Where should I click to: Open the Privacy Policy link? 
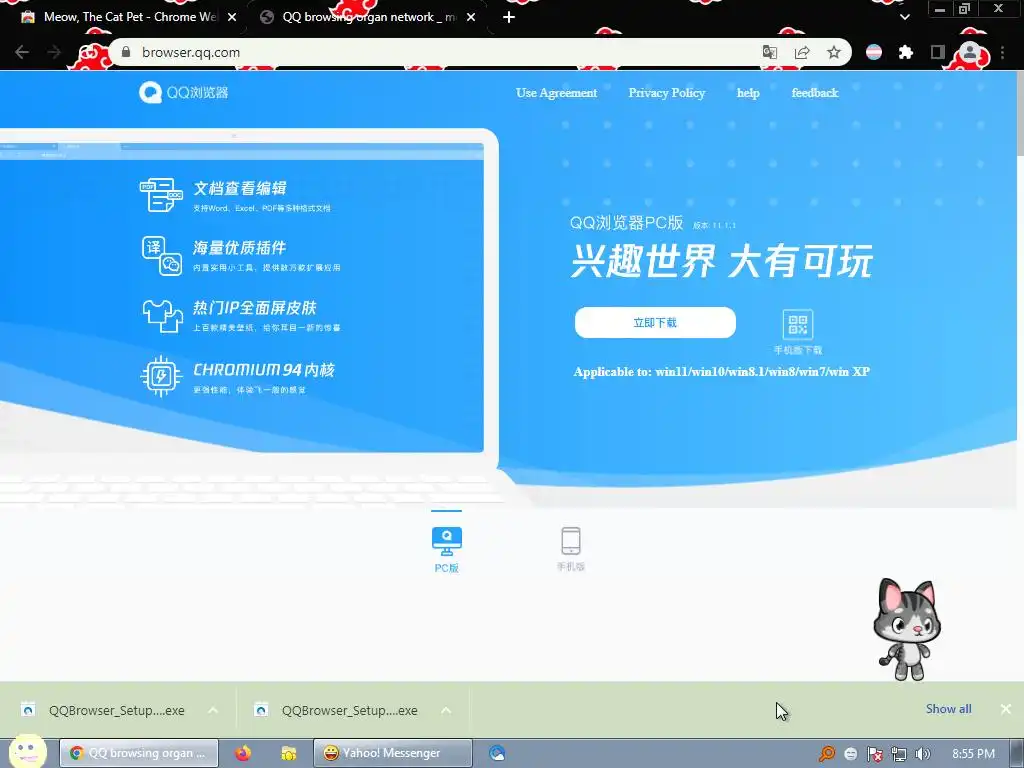(x=667, y=93)
